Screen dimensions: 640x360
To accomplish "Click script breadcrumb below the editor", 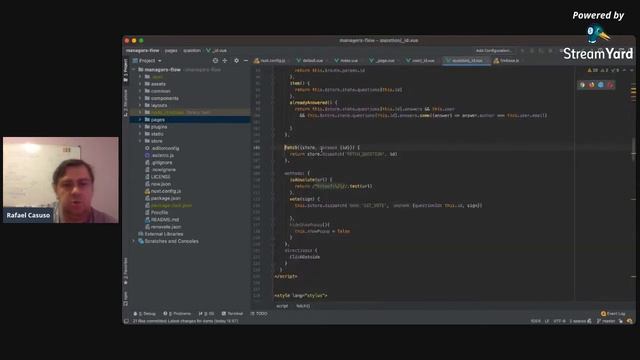I will click(282, 306).
